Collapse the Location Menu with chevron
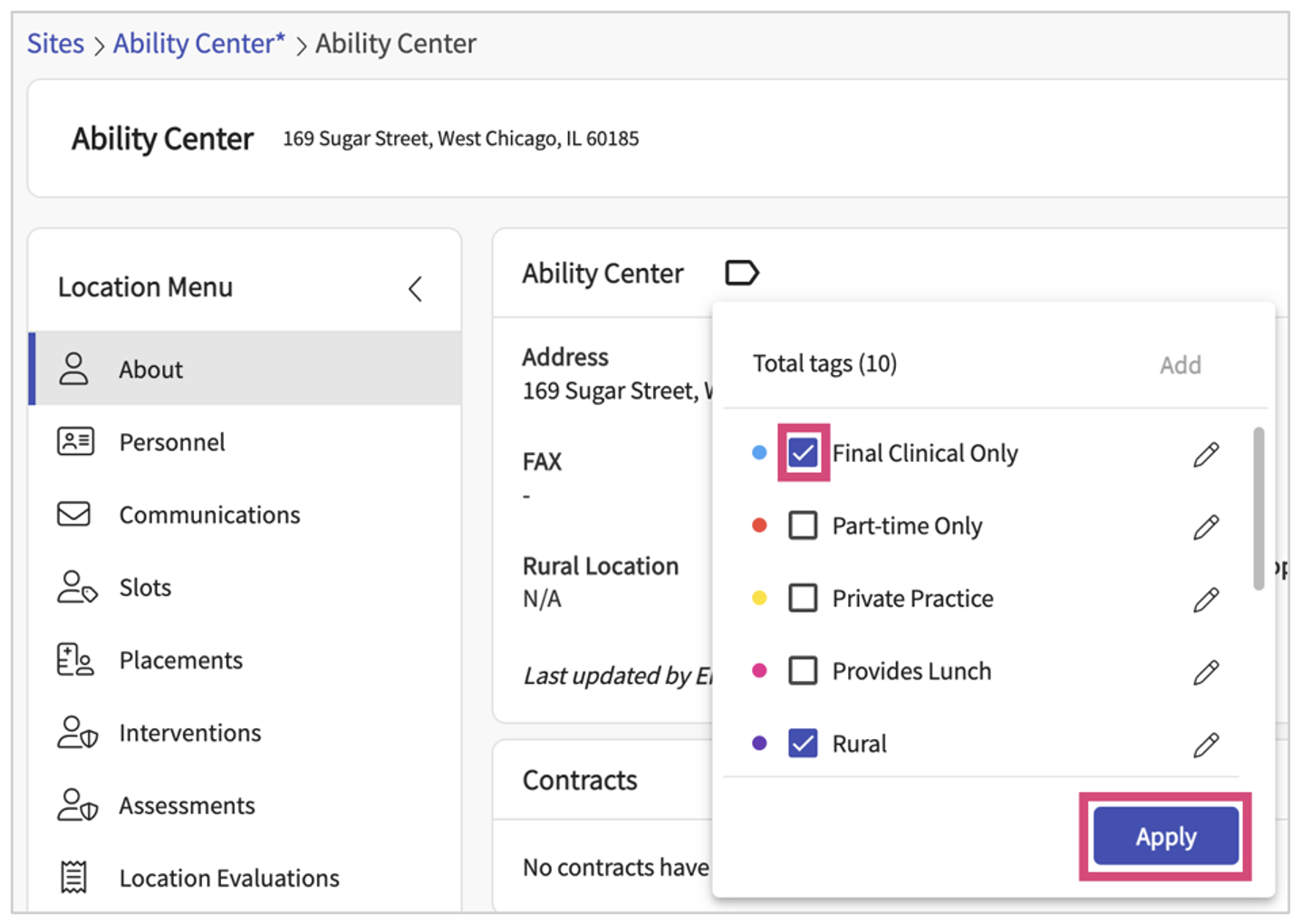This screenshot has height=924, width=1301. point(416,289)
